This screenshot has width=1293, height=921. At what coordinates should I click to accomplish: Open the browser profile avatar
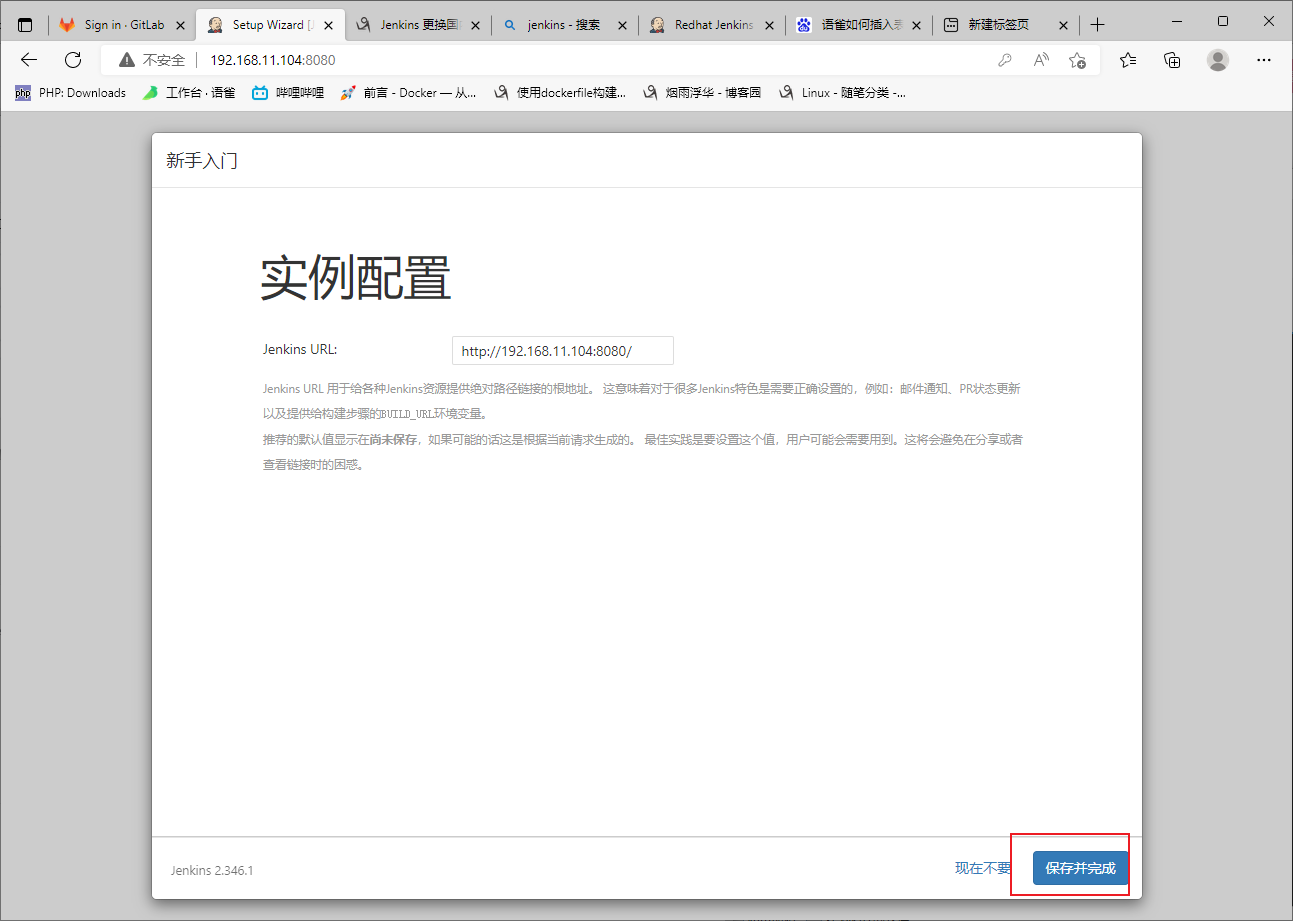click(1218, 60)
